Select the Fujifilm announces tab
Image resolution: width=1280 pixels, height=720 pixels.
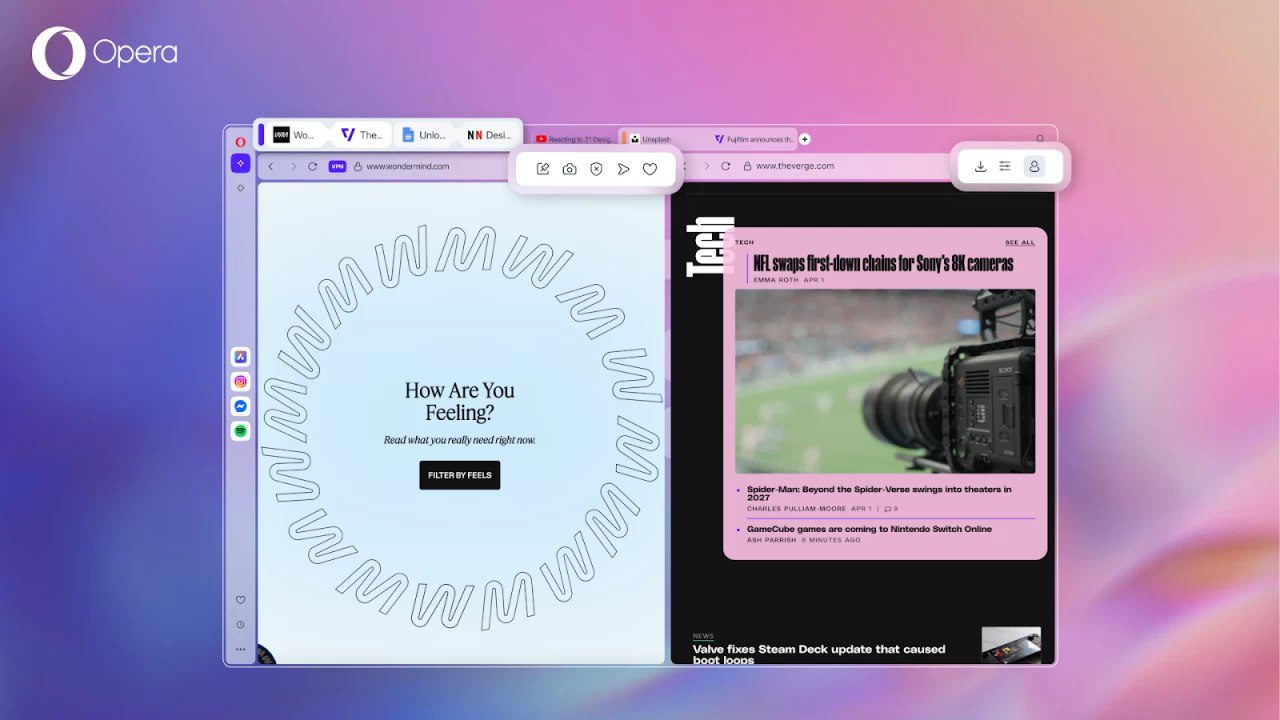pyautogui.click(x=753, y=139)
